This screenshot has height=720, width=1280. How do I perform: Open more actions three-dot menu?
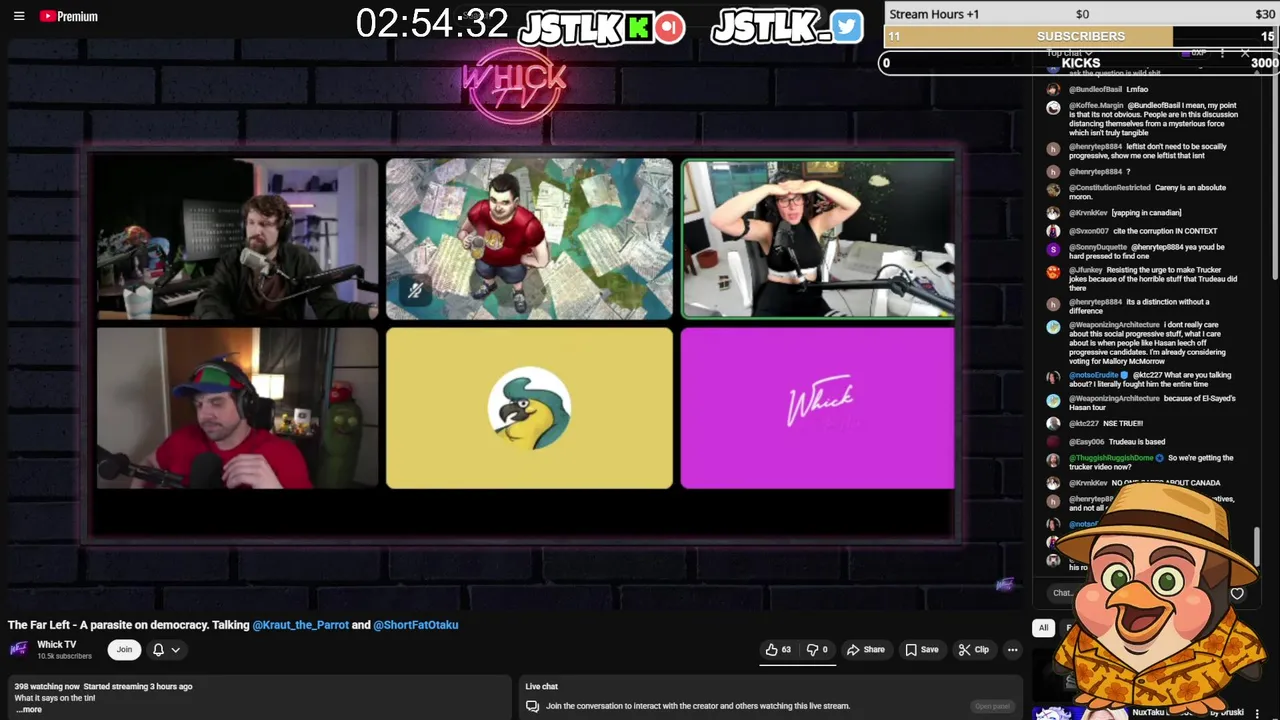point(1012,650)
